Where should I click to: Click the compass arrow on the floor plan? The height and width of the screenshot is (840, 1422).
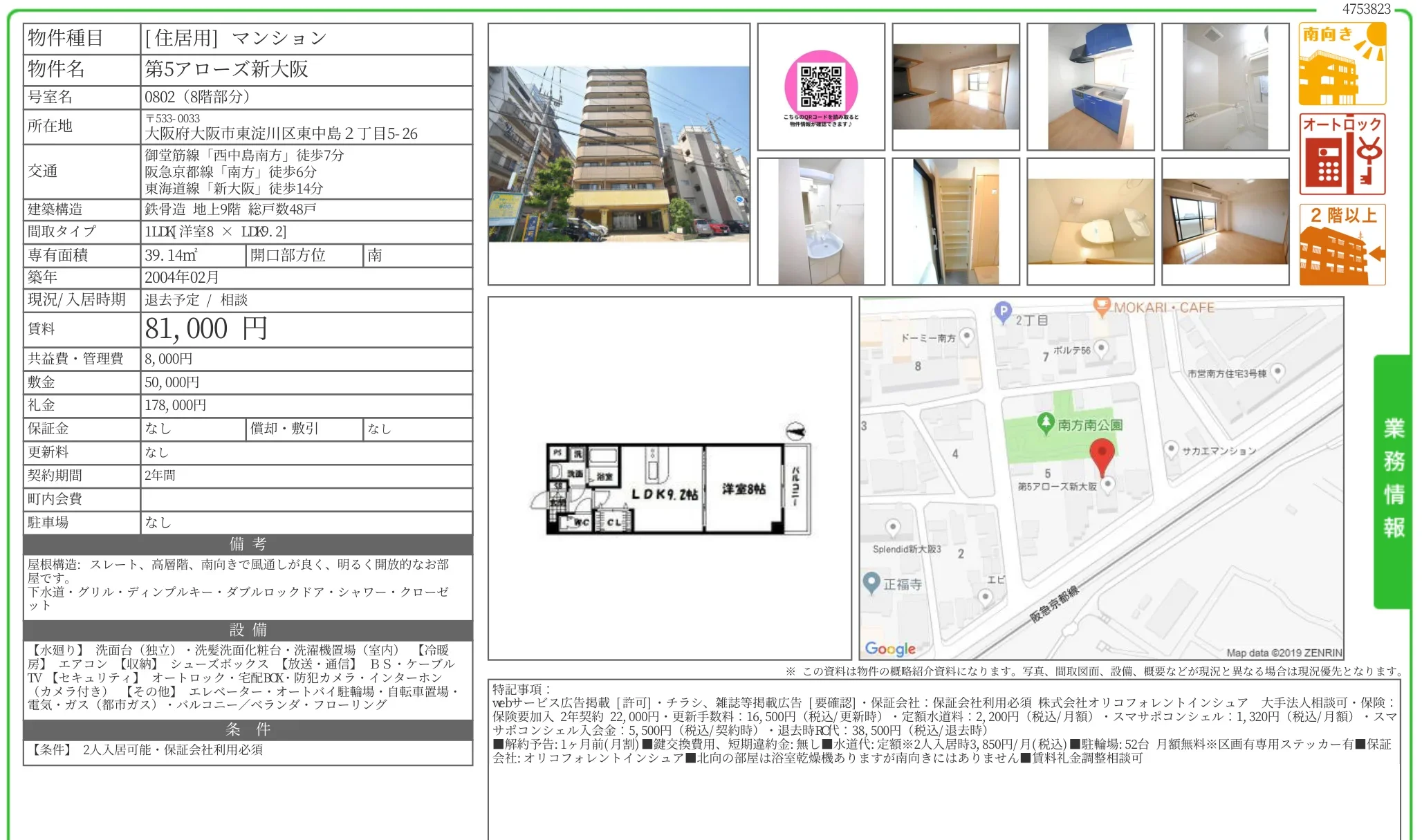click(796, 431)
